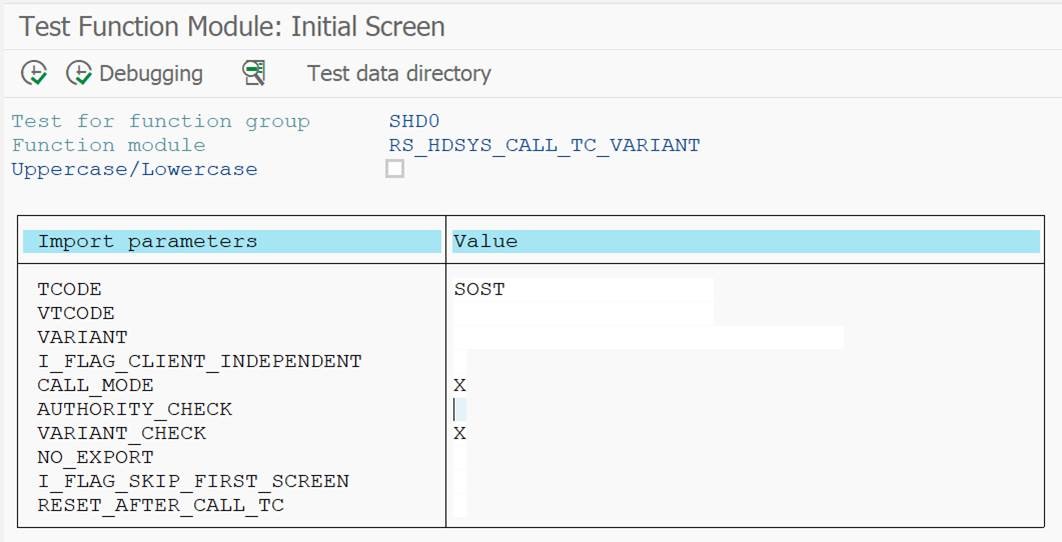Click the I_FLAG_CLIENT_INDEPENDENT value field
The height and width of the screenshot is (542, 1062).
click(460, 361)
